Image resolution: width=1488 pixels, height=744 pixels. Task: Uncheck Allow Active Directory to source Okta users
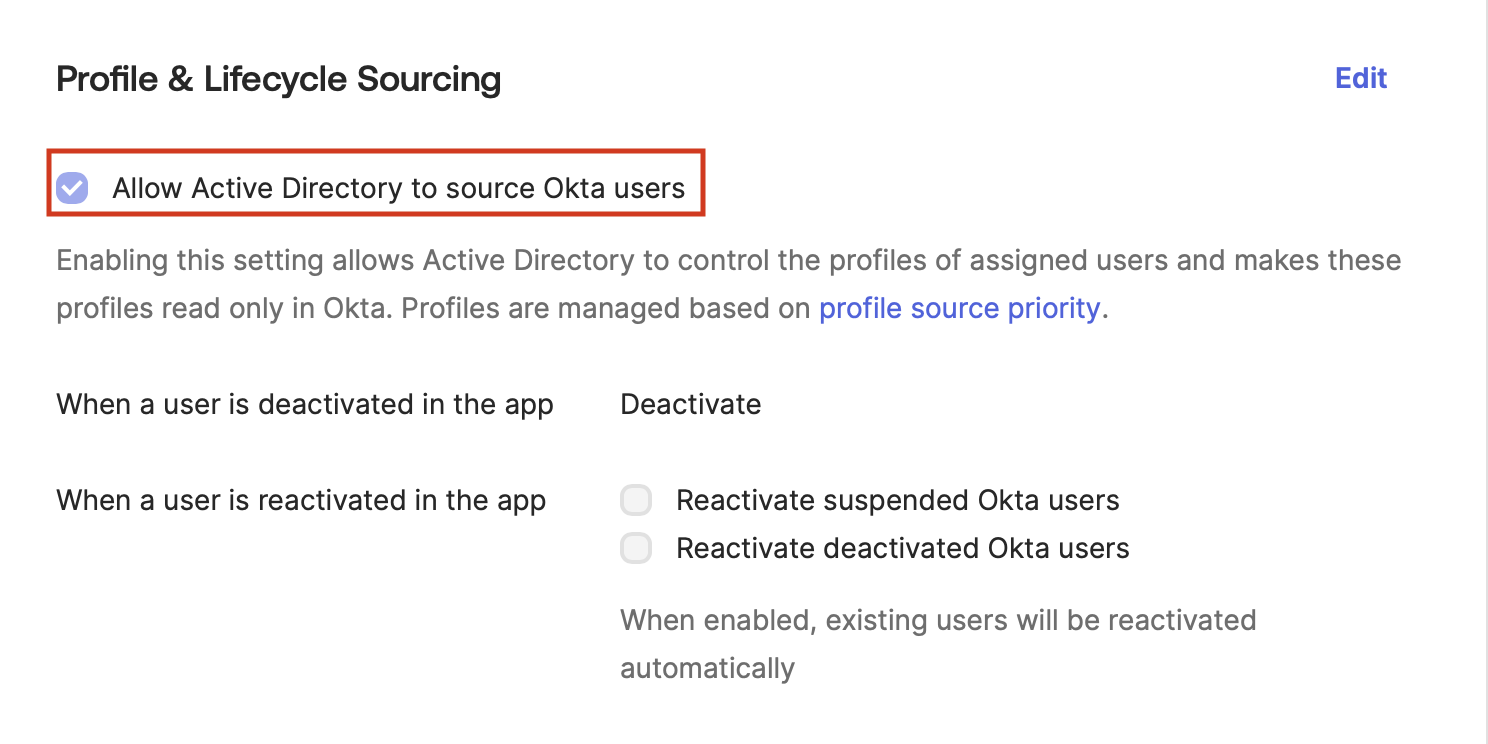71,187
